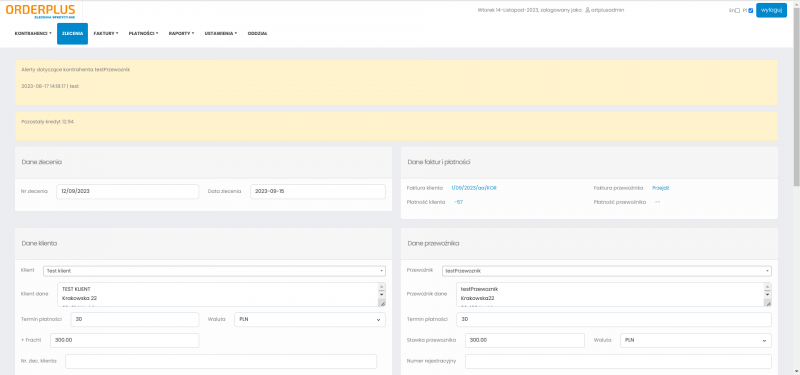This screenshot has width=800, height=375.
Task: Click up arrow of Klient dane scrollbar
Action: 382,287
